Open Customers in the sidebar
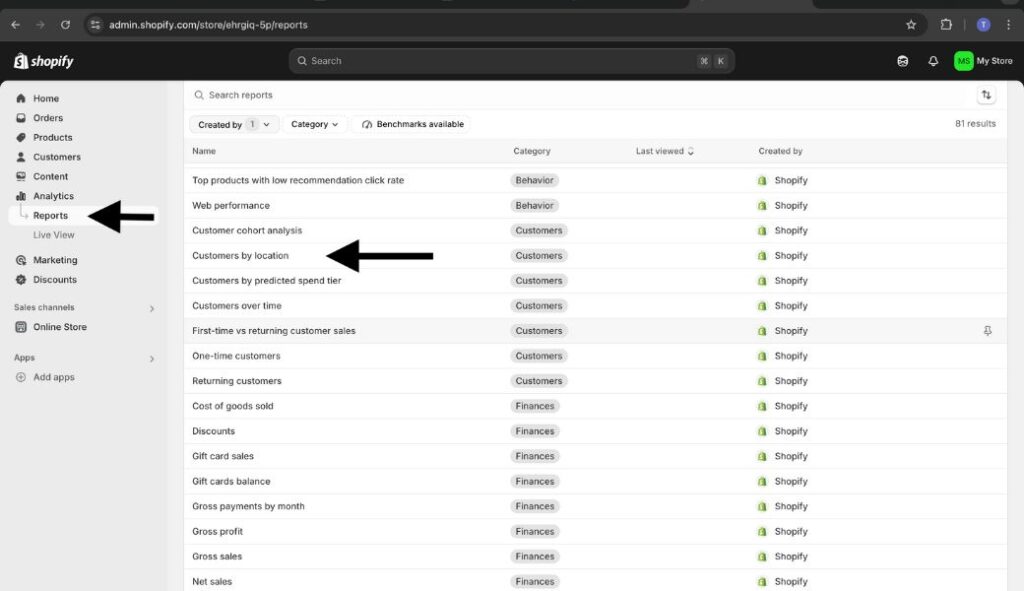This screenshot has height=591, width=1024. pyautogui.click(x=57, y=157)
